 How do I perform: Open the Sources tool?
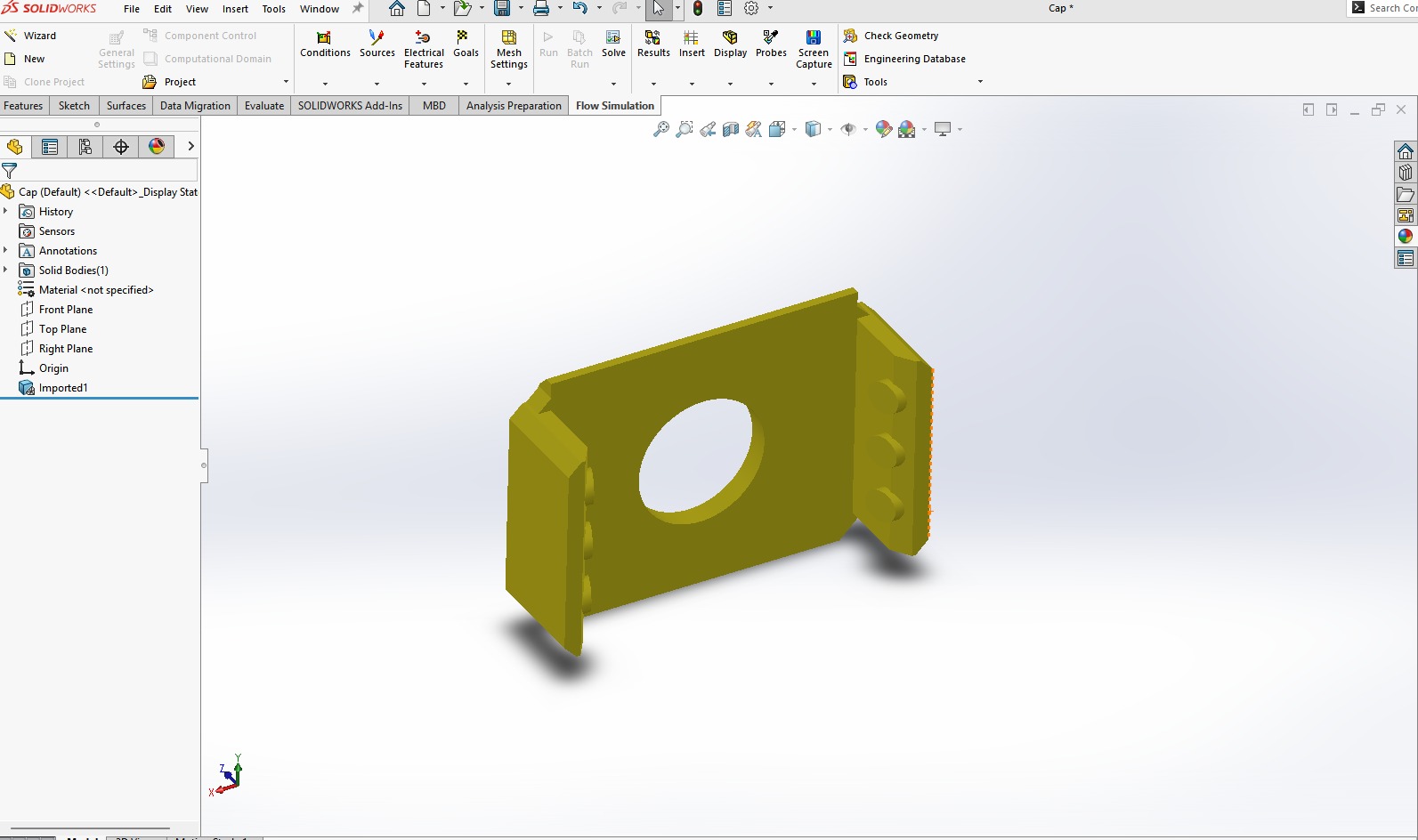pyautogui.click(x=377, y=44)
